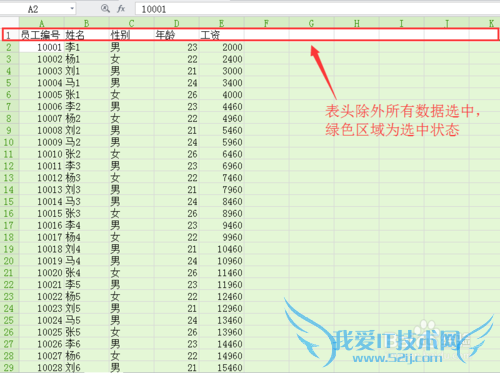Select column C header
The height and width of the screenshot is (373, 500).
click(x=131, y=23)
